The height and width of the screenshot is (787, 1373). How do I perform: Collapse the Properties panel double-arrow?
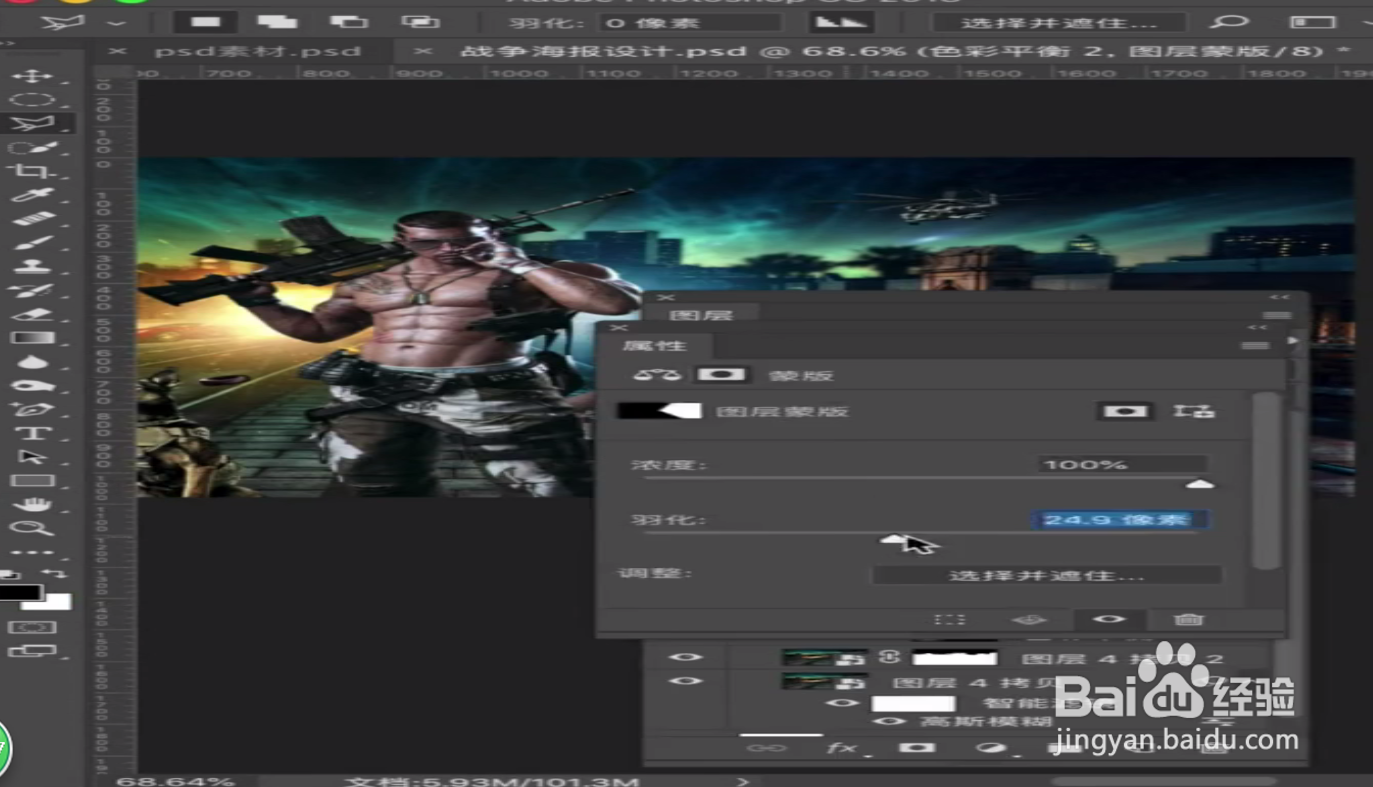(1256, 328)
